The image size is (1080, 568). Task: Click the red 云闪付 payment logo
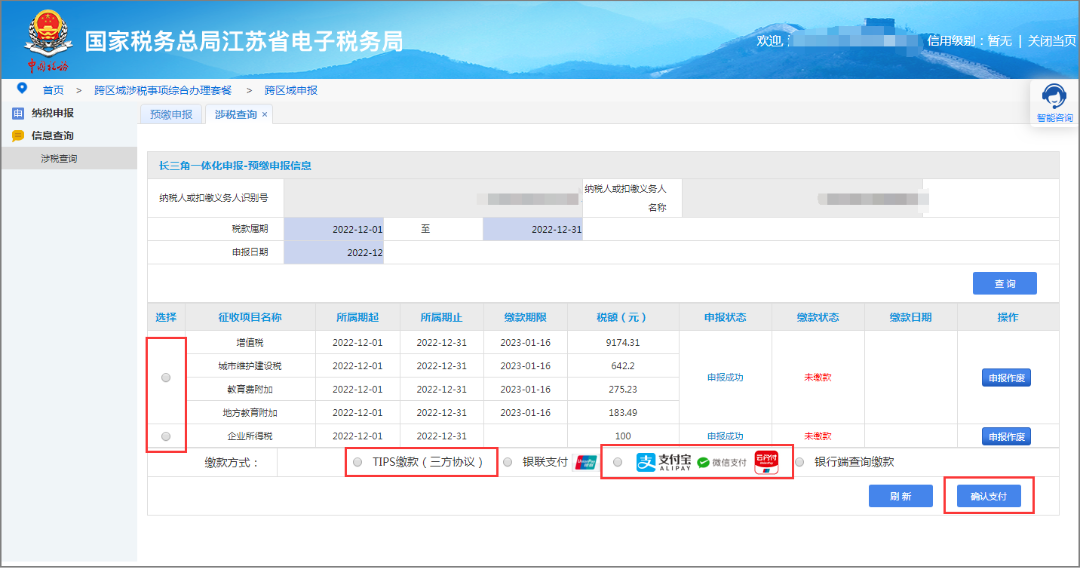766,462
